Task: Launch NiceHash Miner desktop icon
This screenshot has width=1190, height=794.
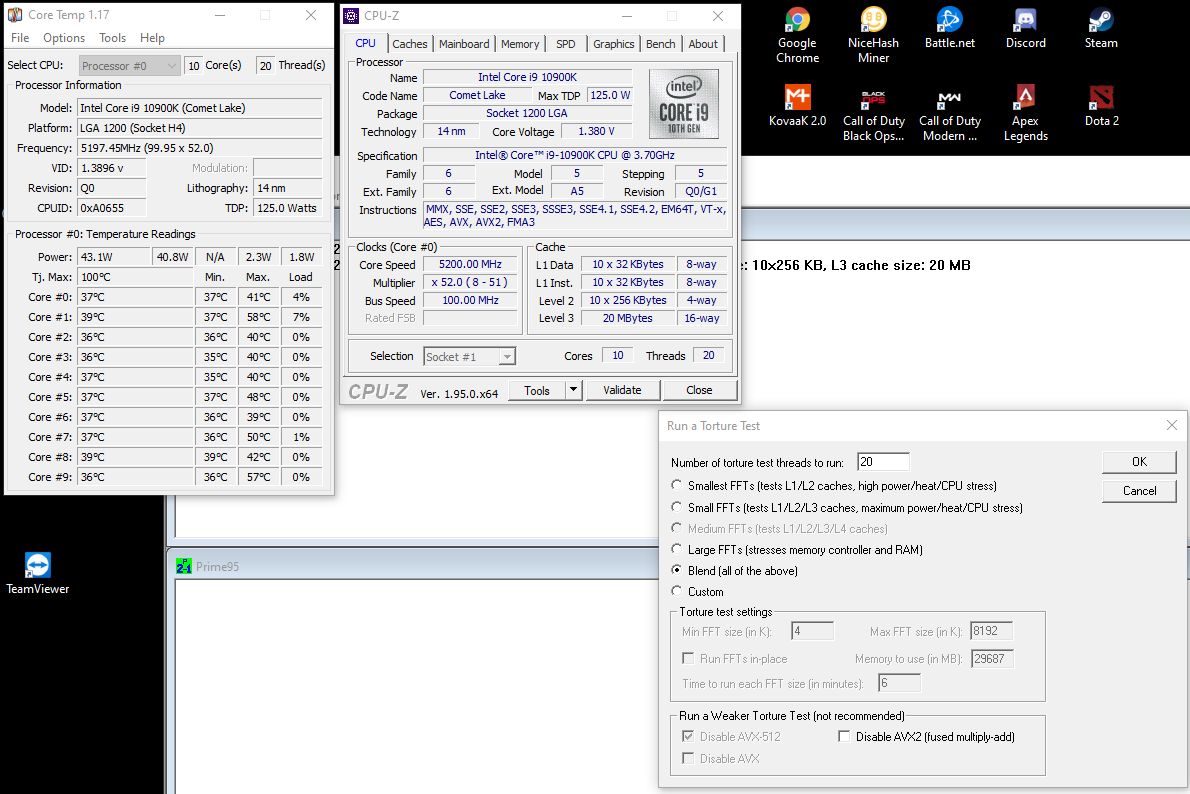Action: [873, 34]
